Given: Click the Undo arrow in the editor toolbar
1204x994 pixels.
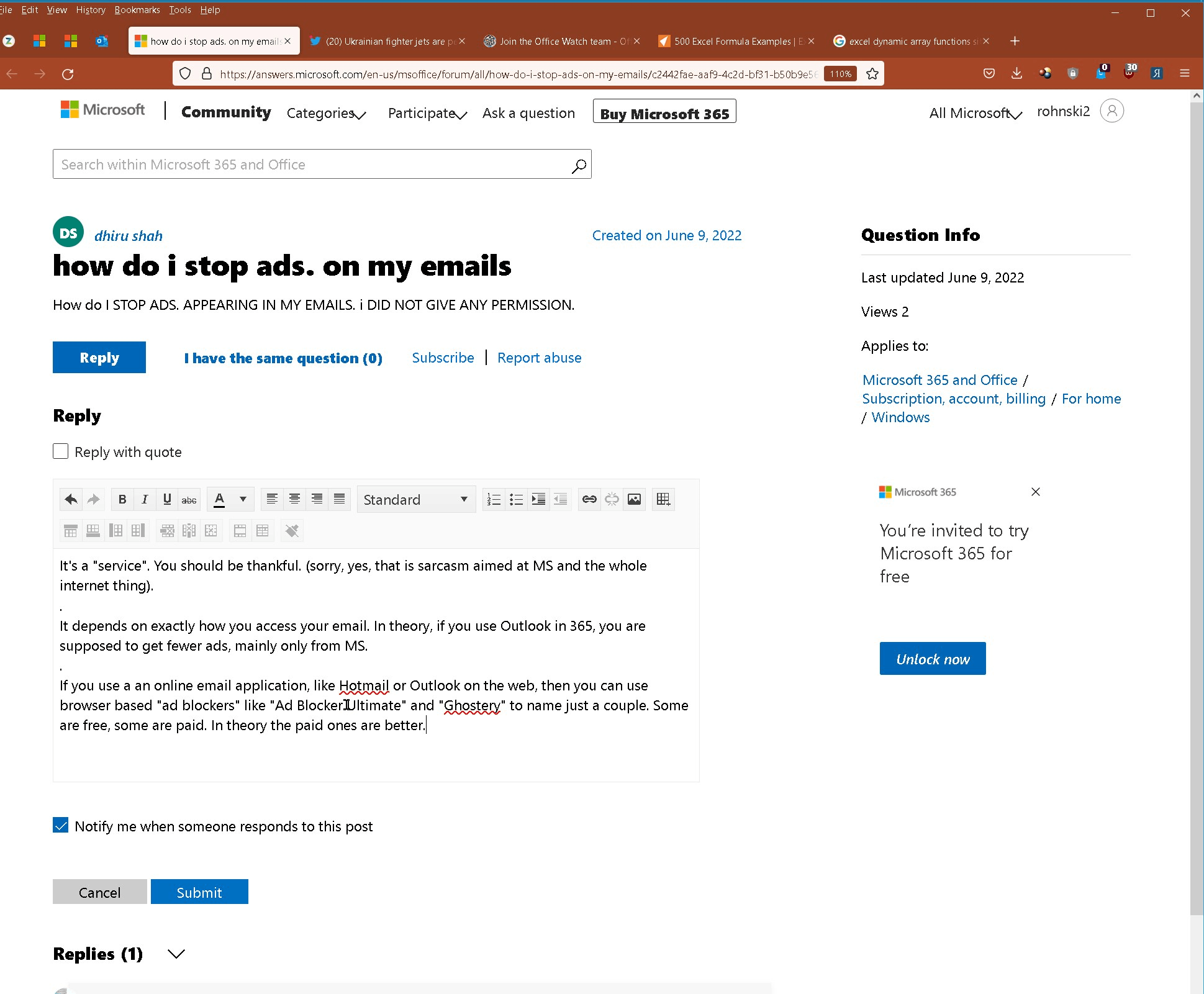Looking at the screenshot, I should point(71,499).
